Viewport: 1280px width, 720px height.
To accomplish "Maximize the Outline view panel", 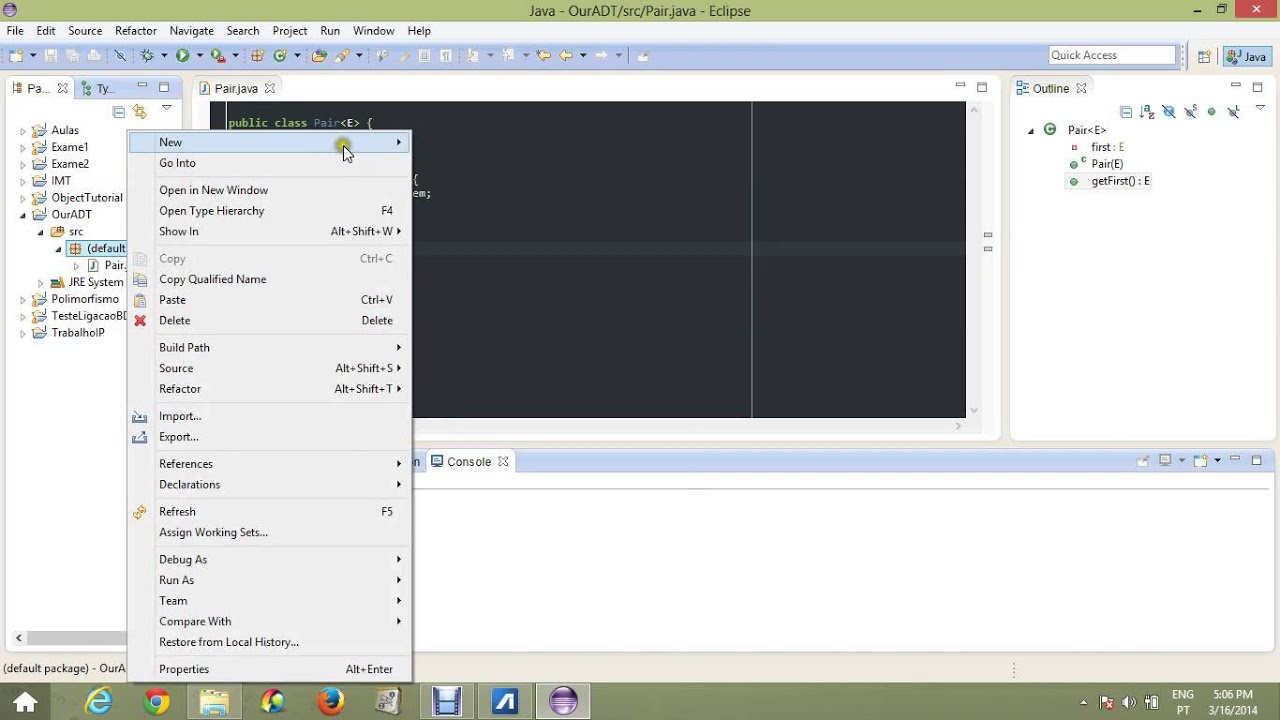I will pyautogui.click(x=1257, y=88).
